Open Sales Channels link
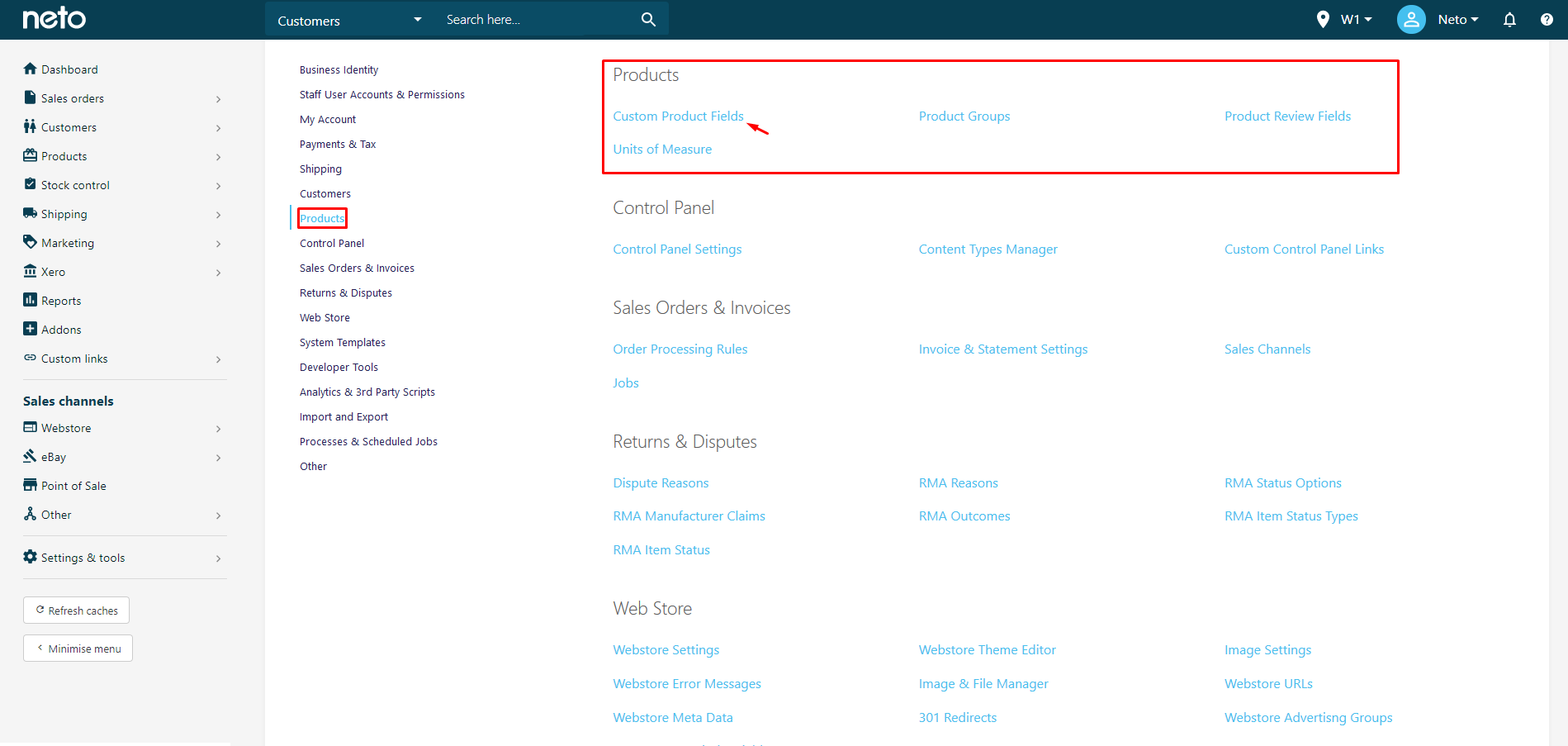The image size is (1568, 746). 1267,349
